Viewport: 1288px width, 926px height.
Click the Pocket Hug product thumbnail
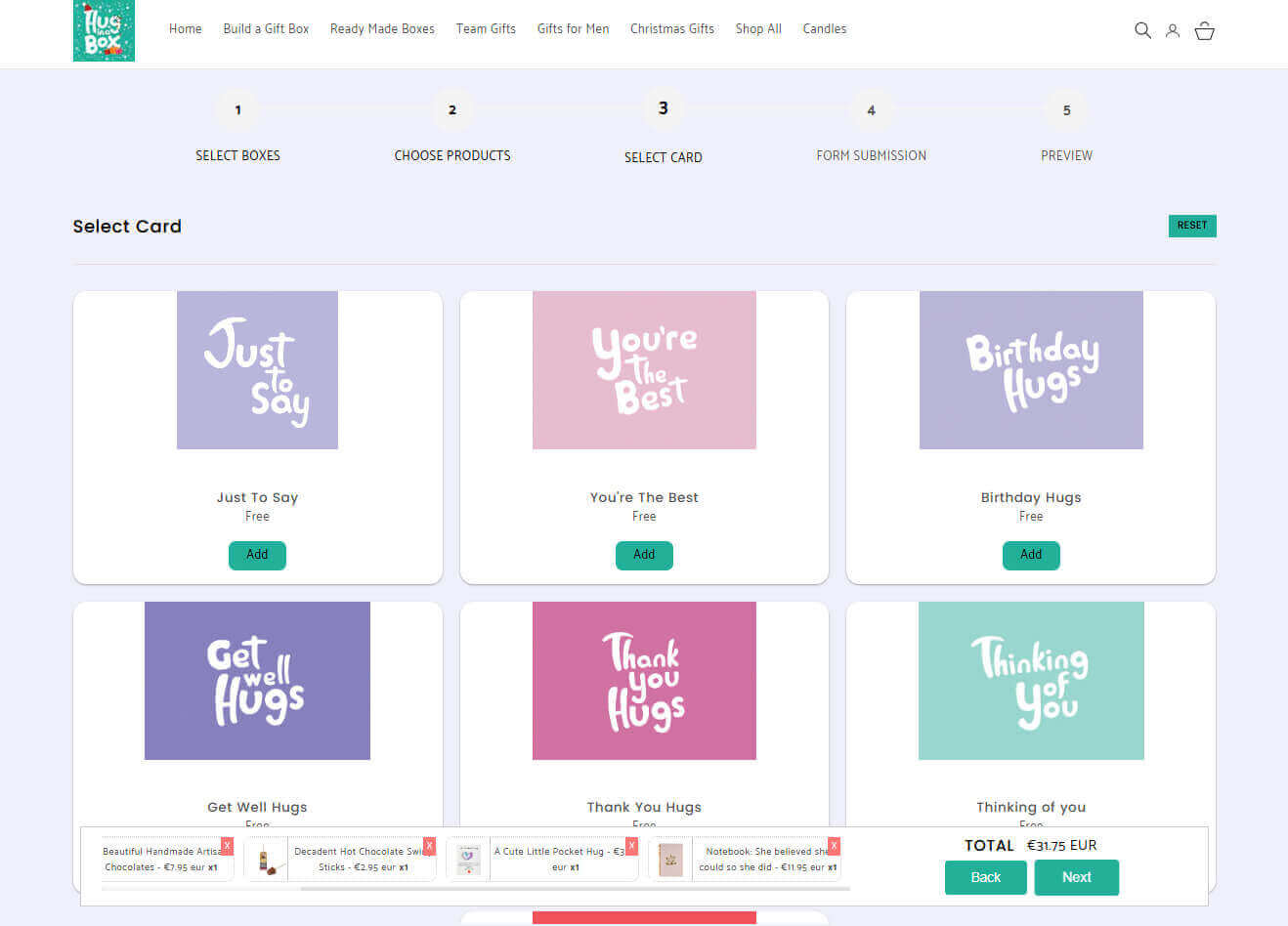(x=468, y=860)
